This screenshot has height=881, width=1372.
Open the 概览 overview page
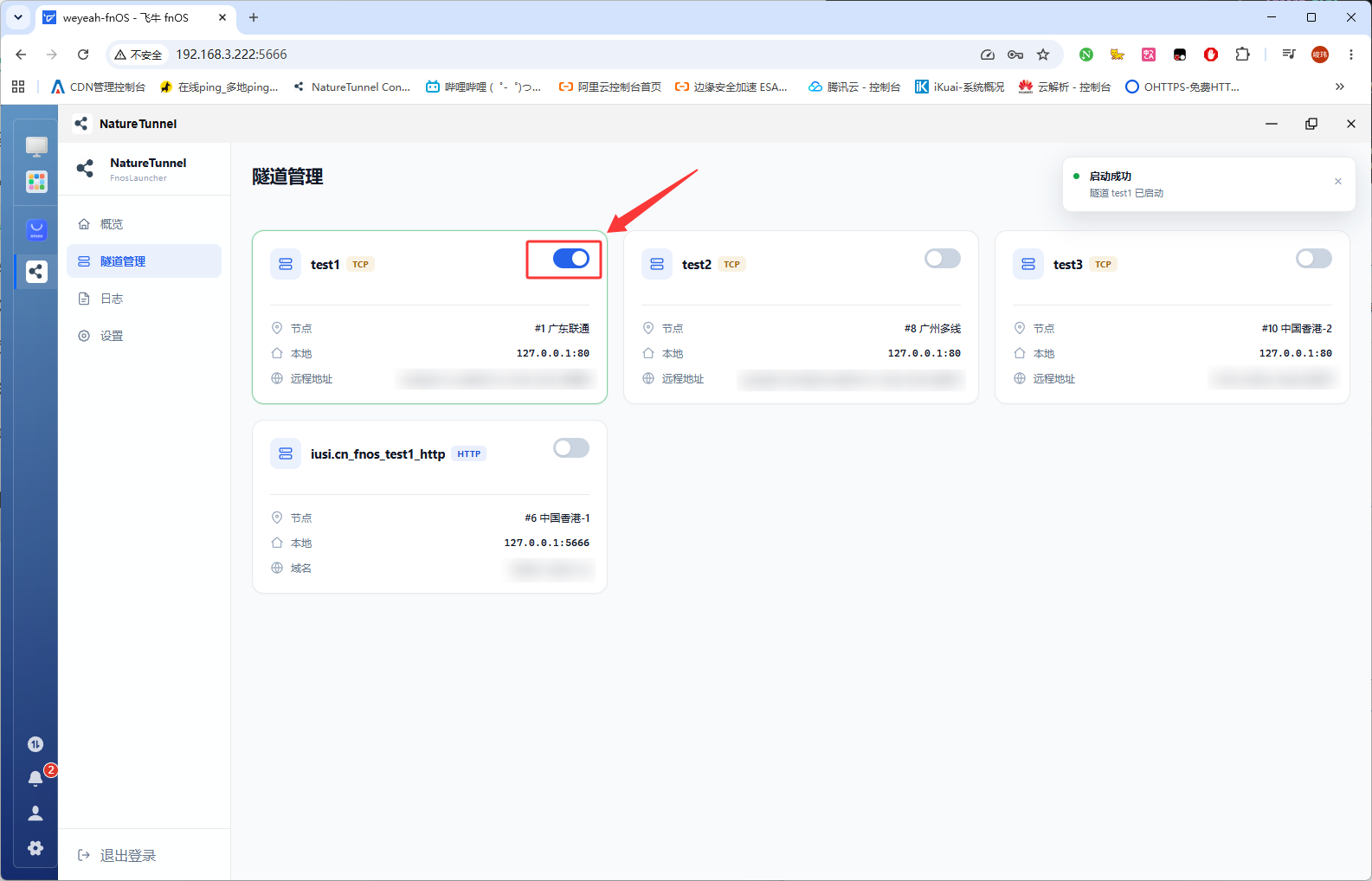click(144, 224)
